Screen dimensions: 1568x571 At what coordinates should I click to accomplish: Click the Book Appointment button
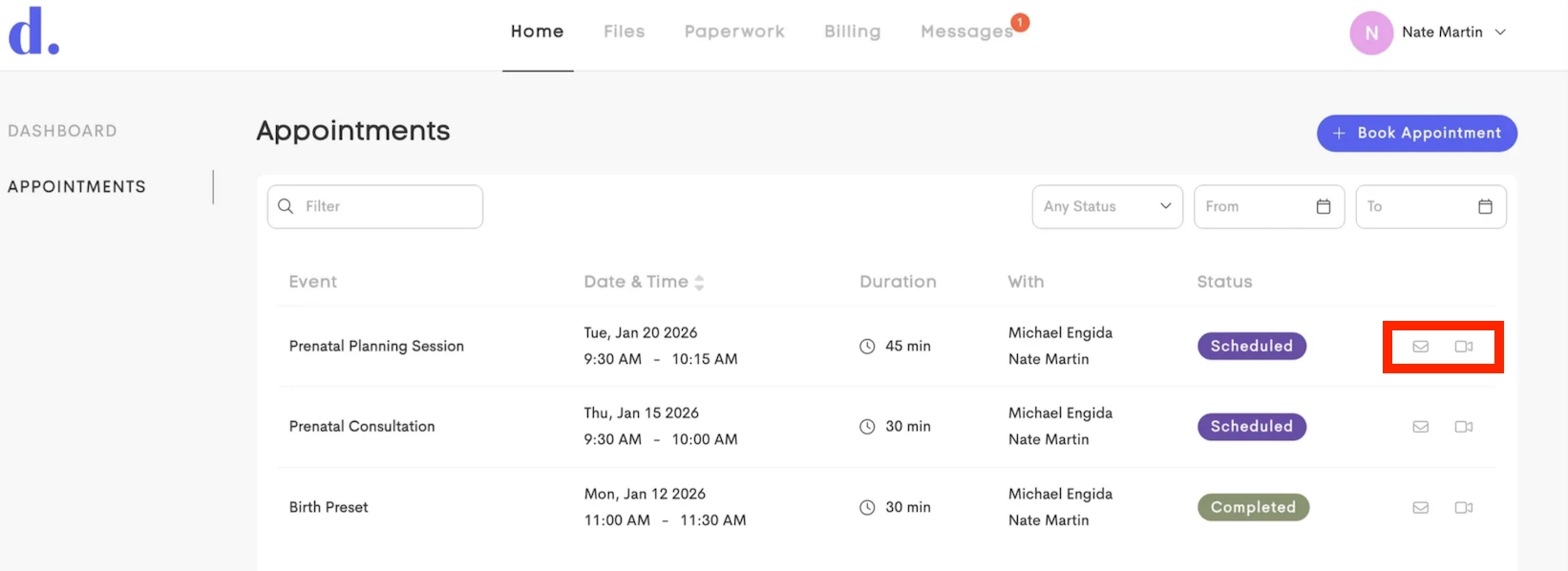pyautogui.click(x=1417, y=133)
